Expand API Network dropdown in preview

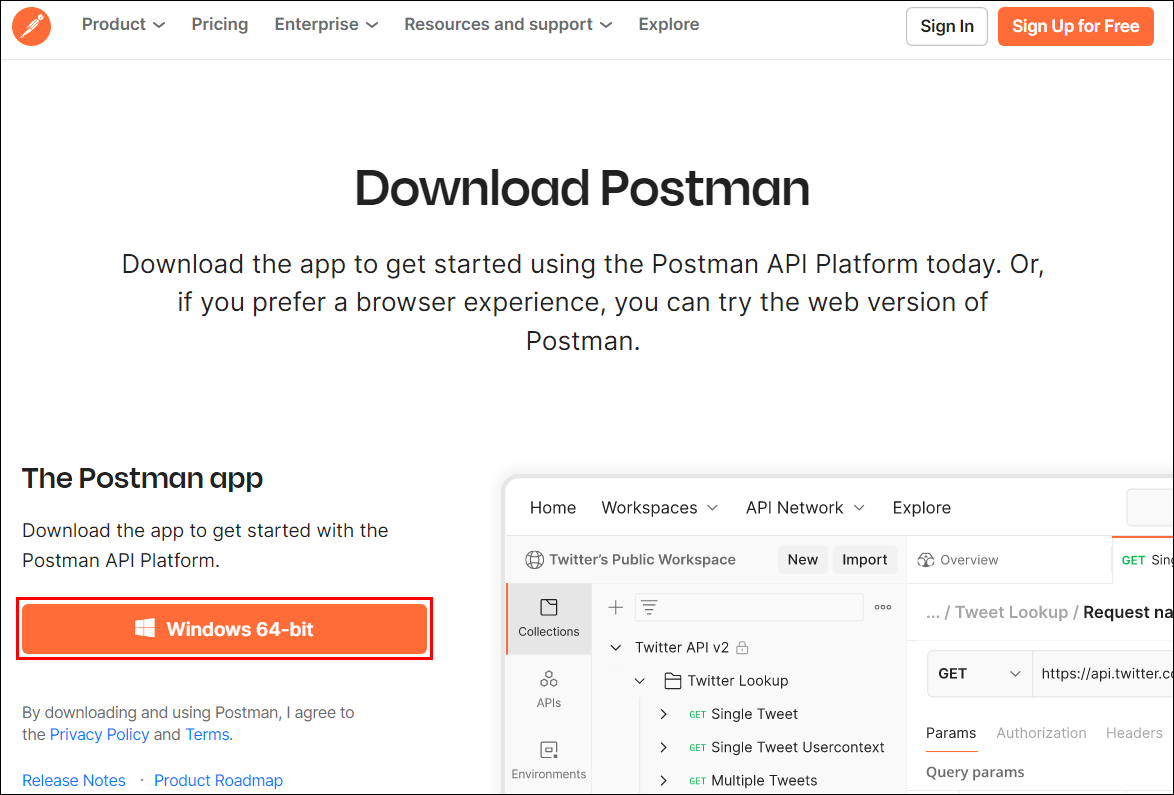pos(805,508)
